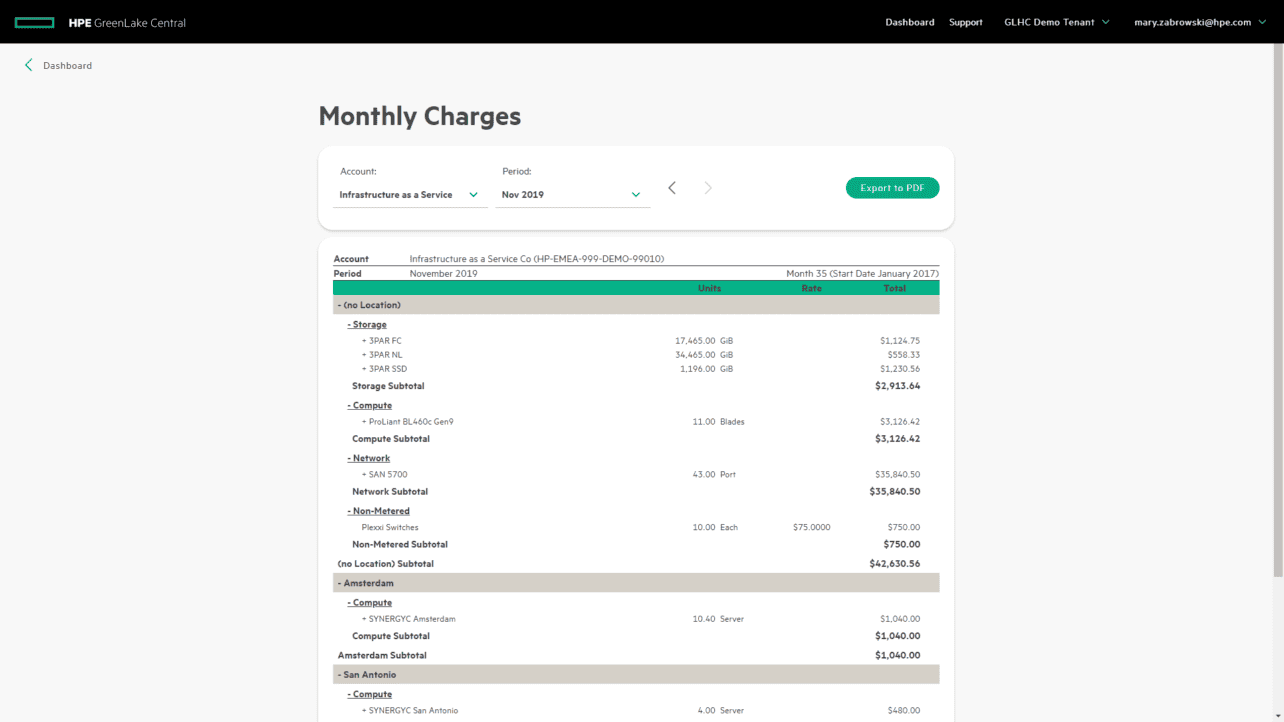The image size is (1284, 722).
Task: Click the Network Subtotal $35,840.50 amount
Action: point(895,492)
